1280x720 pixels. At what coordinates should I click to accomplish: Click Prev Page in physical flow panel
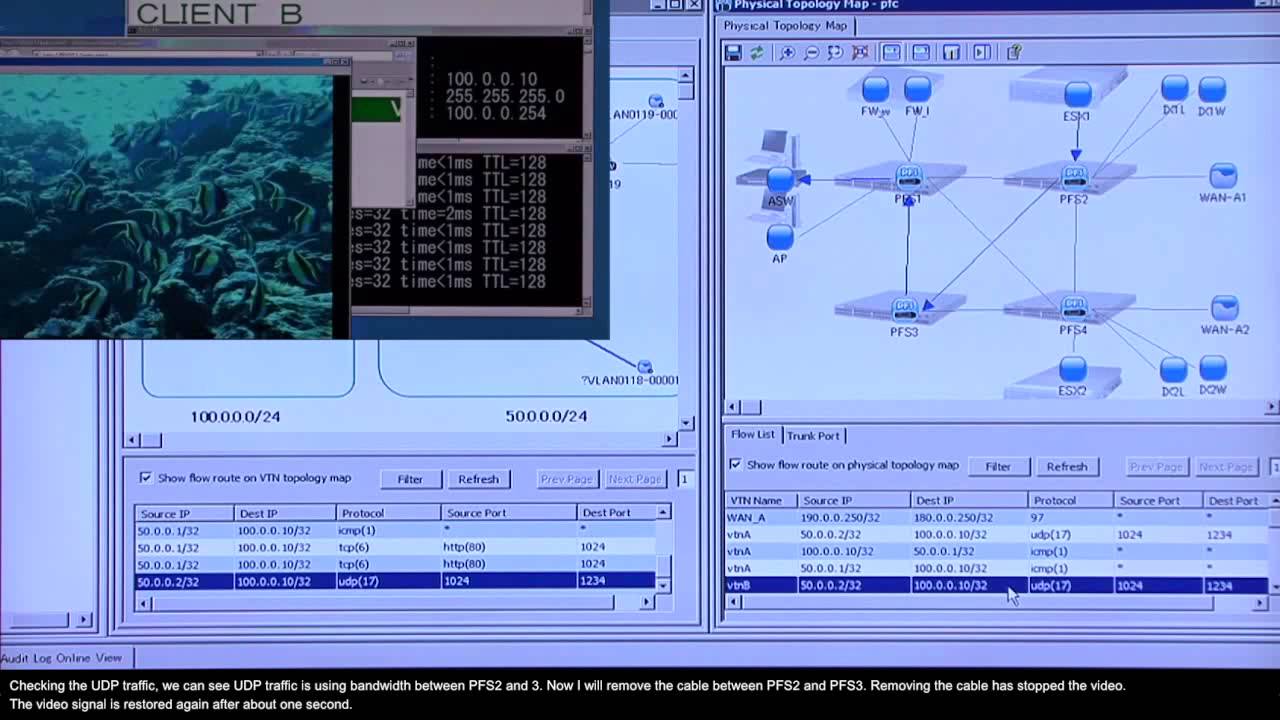click(x=1156, y=467)
